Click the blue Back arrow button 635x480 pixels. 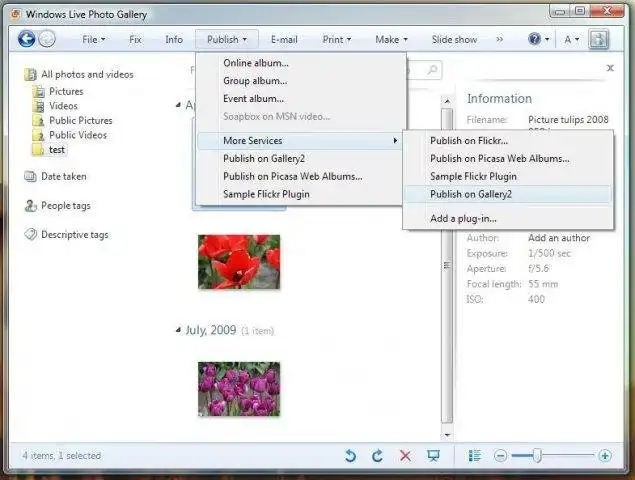click(27, 39)
